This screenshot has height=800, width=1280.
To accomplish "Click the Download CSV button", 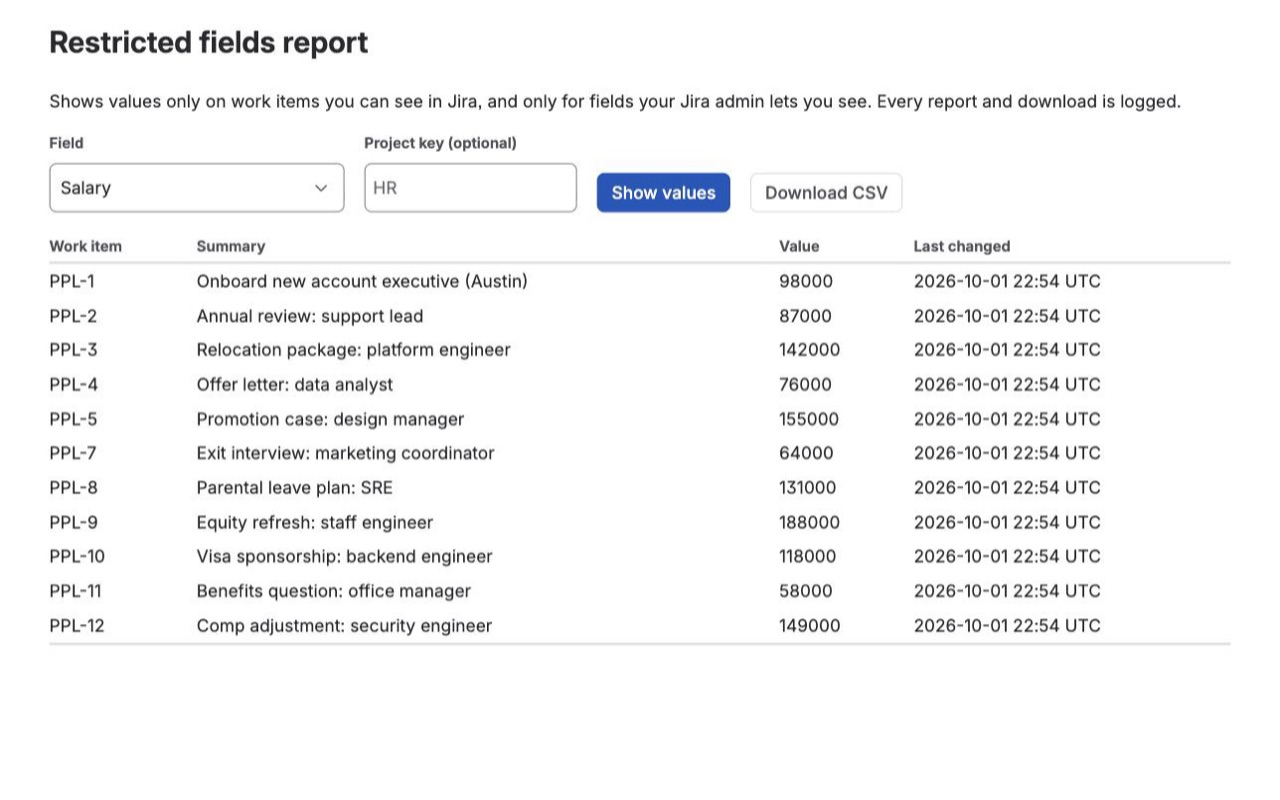I will (x=826, y=193).
